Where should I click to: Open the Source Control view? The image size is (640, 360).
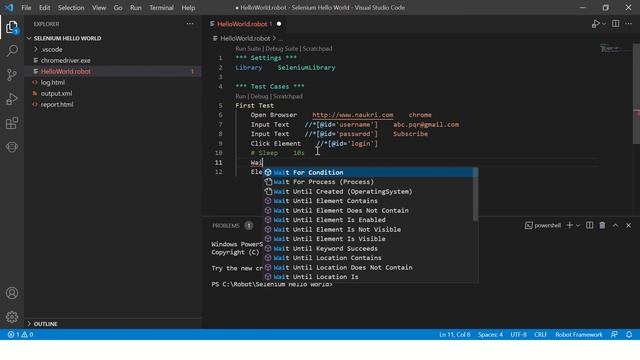coord(12,75)
